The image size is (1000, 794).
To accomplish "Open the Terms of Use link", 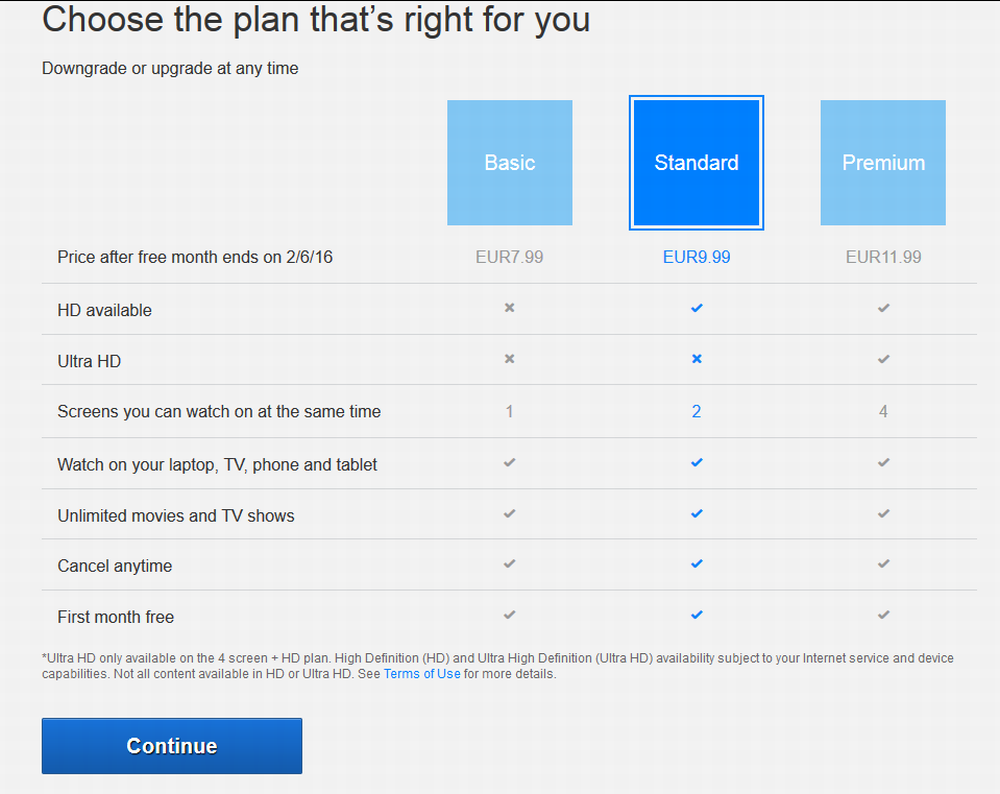I will click(422, 674).
